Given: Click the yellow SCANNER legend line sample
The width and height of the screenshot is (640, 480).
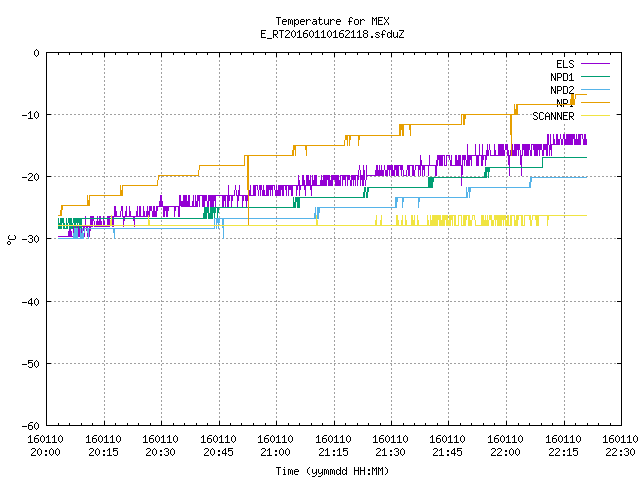Looking at the screenshot, I should [x=595, y=116].
